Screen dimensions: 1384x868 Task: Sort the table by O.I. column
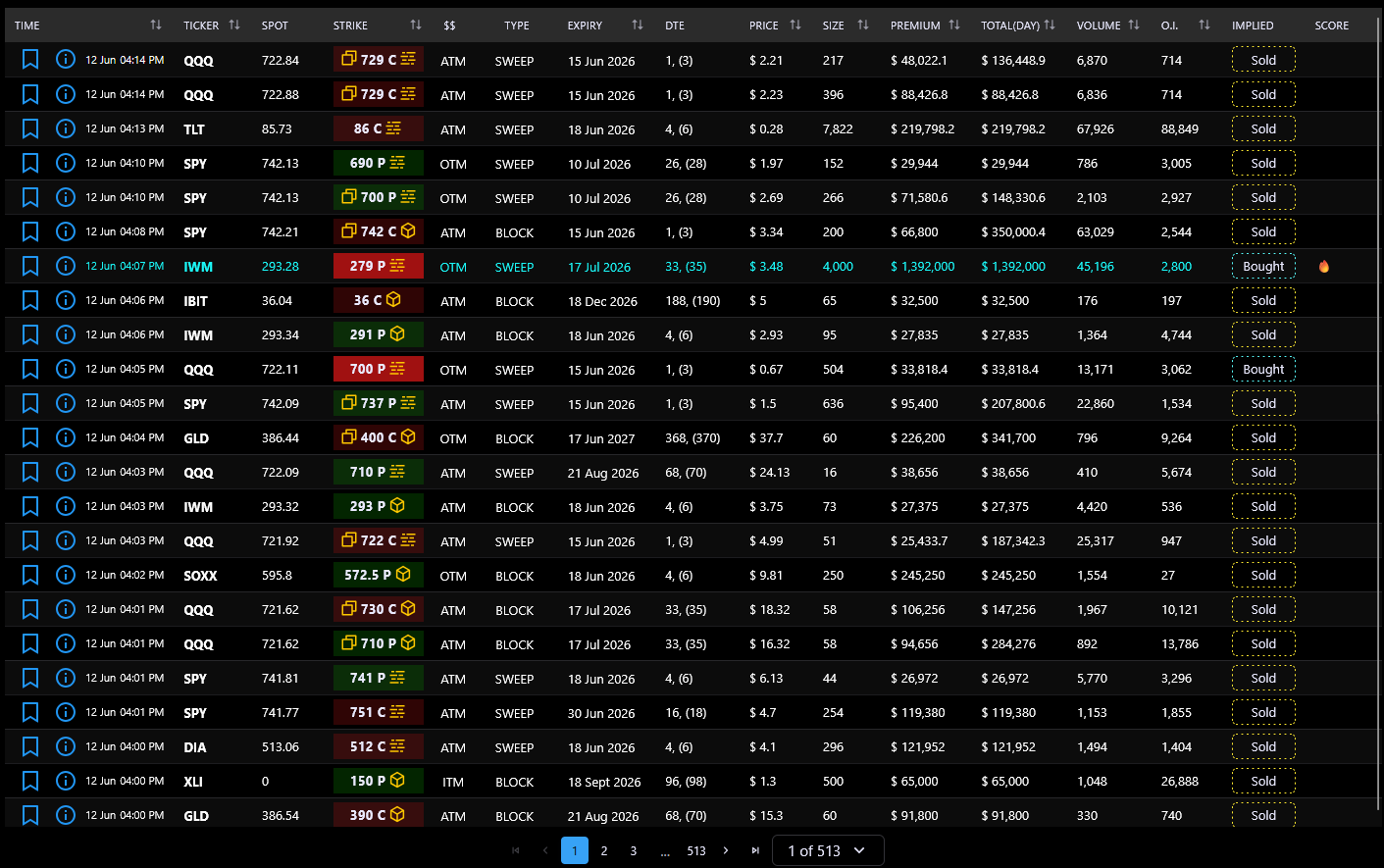coord(1205,25)
